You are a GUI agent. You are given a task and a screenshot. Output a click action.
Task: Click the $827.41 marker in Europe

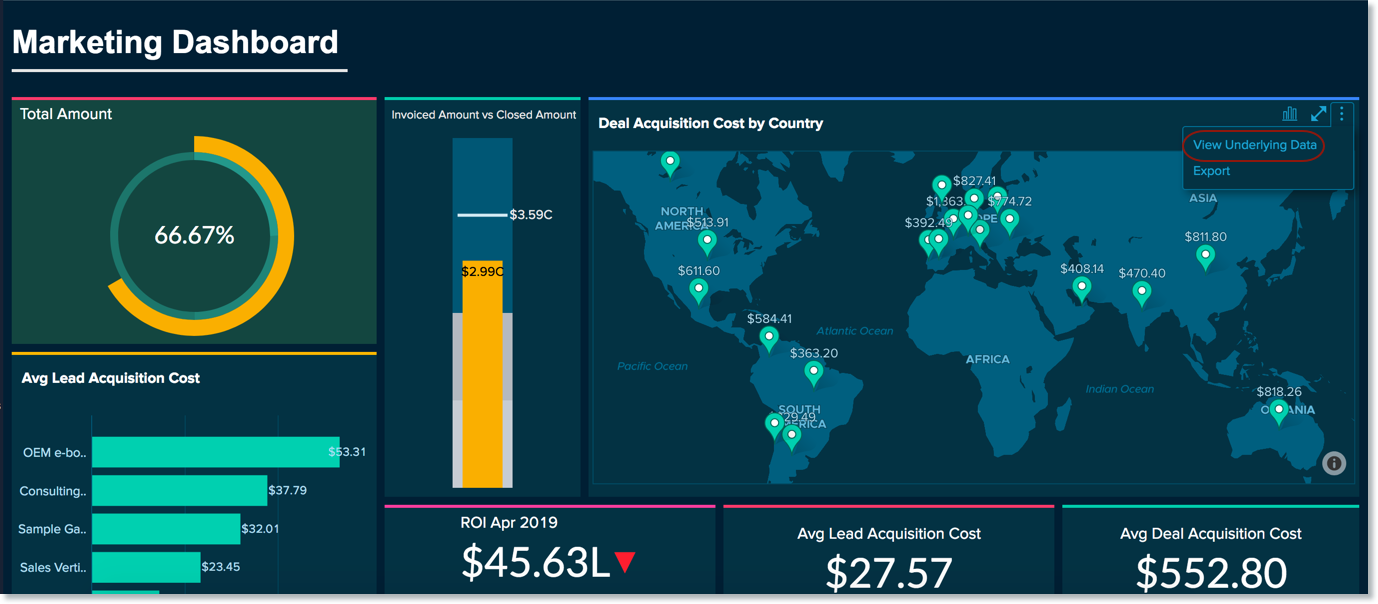[x=941, y=186]
